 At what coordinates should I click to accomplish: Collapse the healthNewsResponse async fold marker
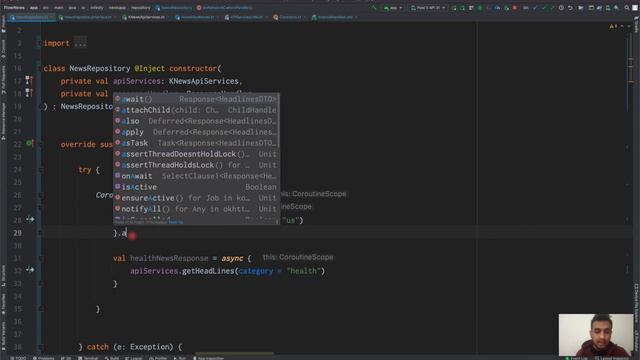(x=40, y=258)
